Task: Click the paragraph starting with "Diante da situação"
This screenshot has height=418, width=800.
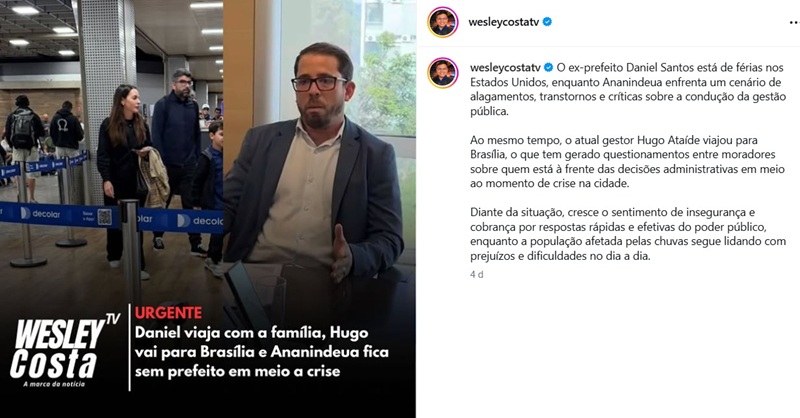Action: [628, 234]
